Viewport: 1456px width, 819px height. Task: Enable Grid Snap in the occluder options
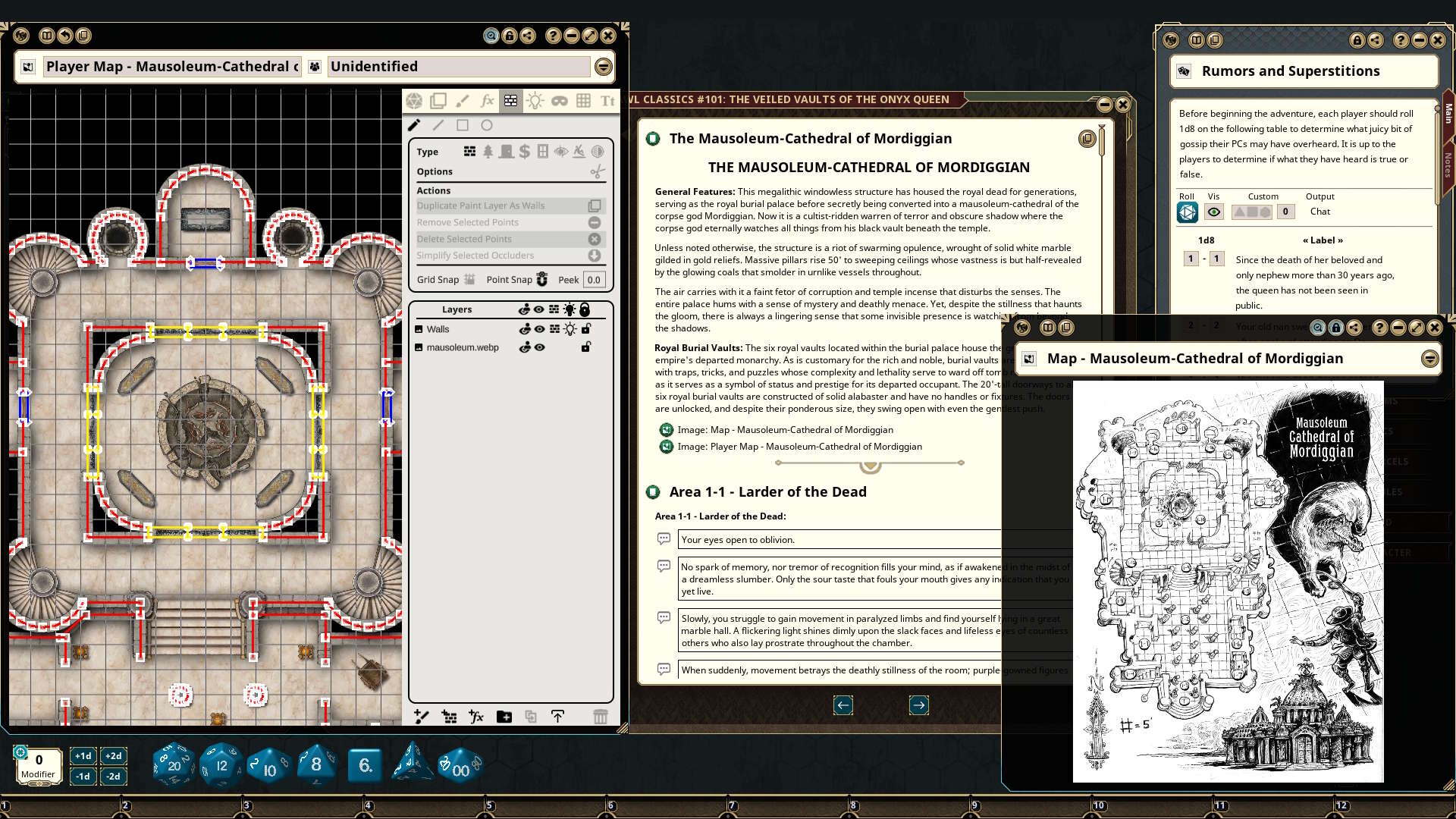coord(469,279)
